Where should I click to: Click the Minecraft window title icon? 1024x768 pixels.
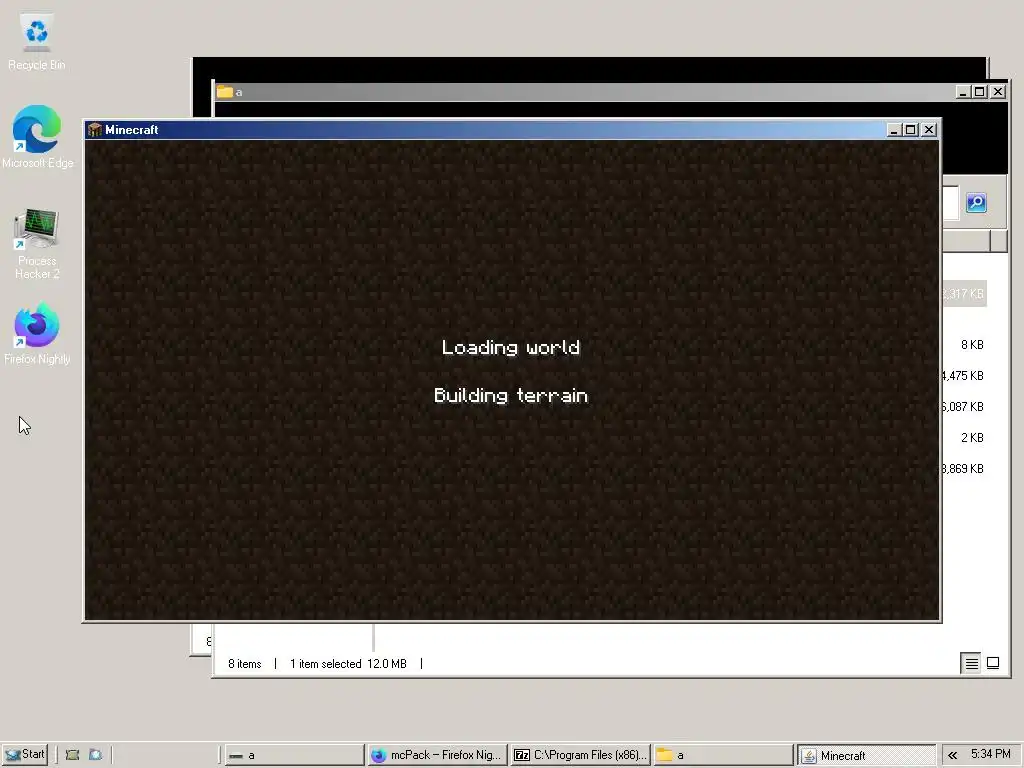95,129
